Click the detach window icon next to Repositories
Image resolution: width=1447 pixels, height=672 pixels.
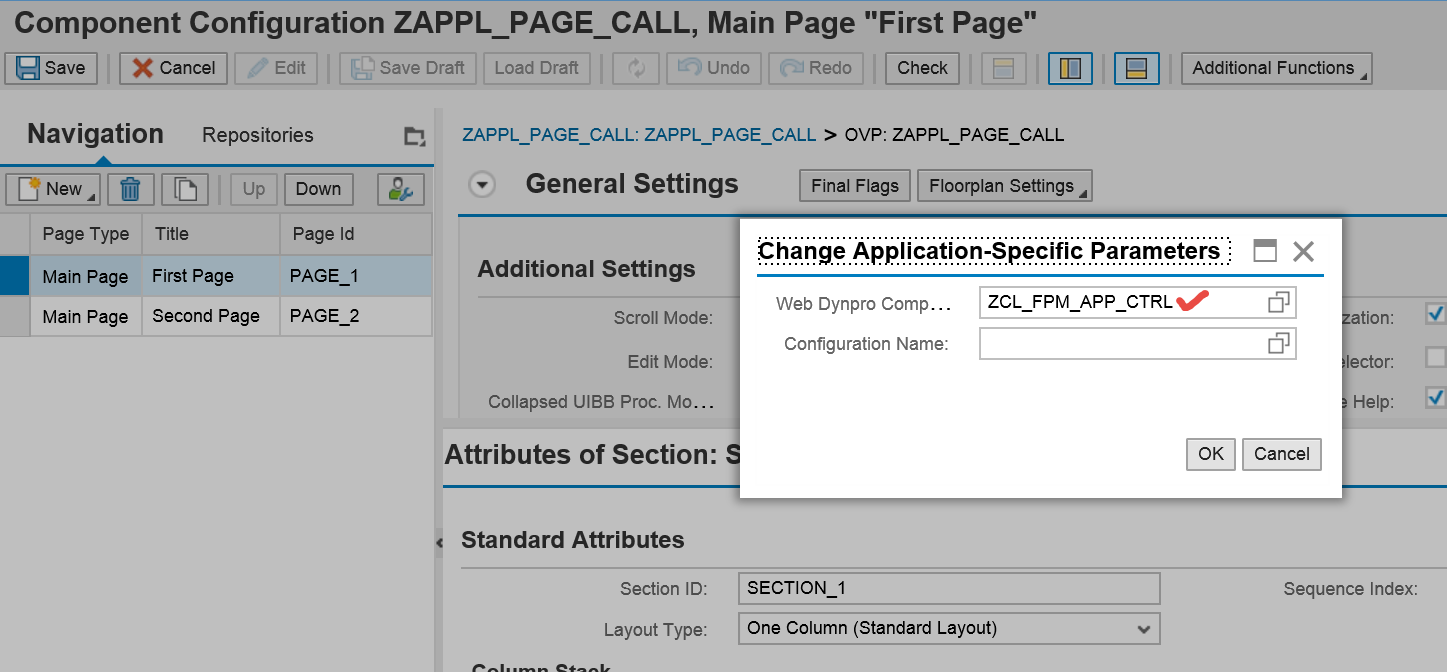coord(414,135)
